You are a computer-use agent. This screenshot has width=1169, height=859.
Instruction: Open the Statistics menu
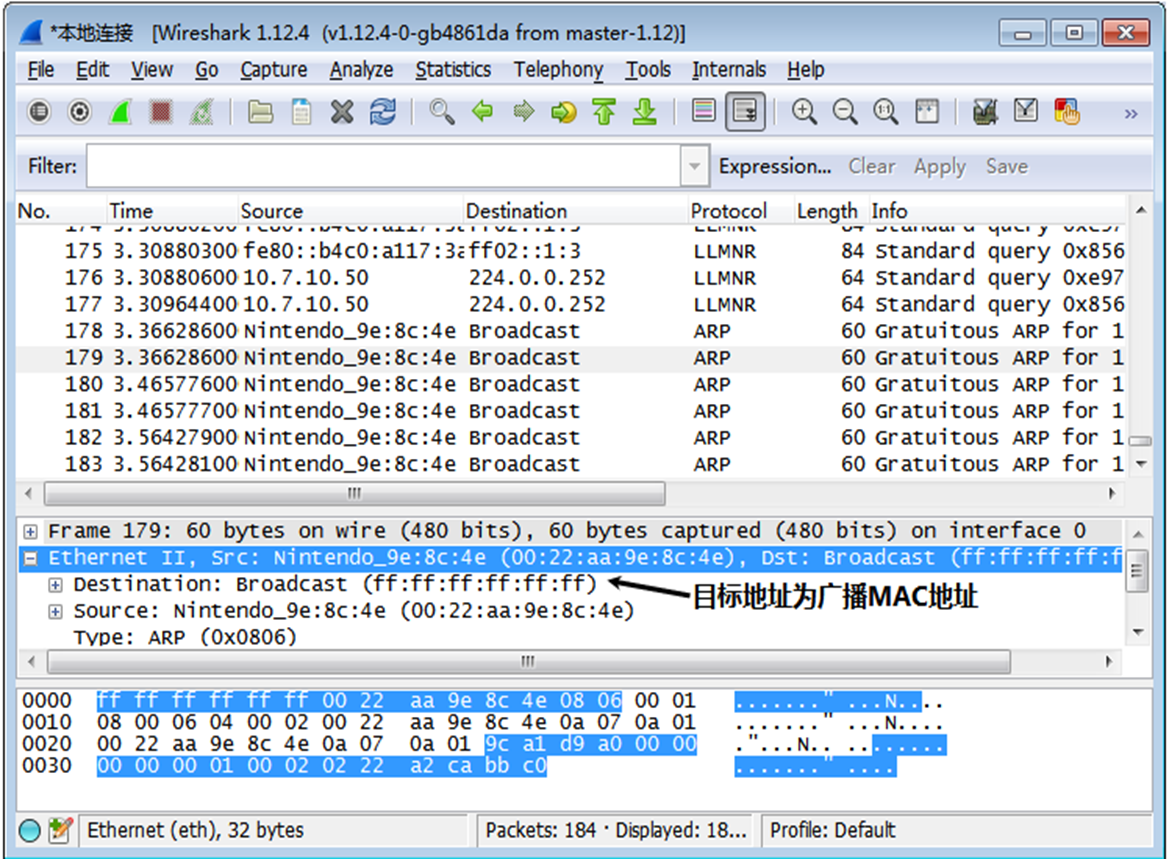(453, 69)
